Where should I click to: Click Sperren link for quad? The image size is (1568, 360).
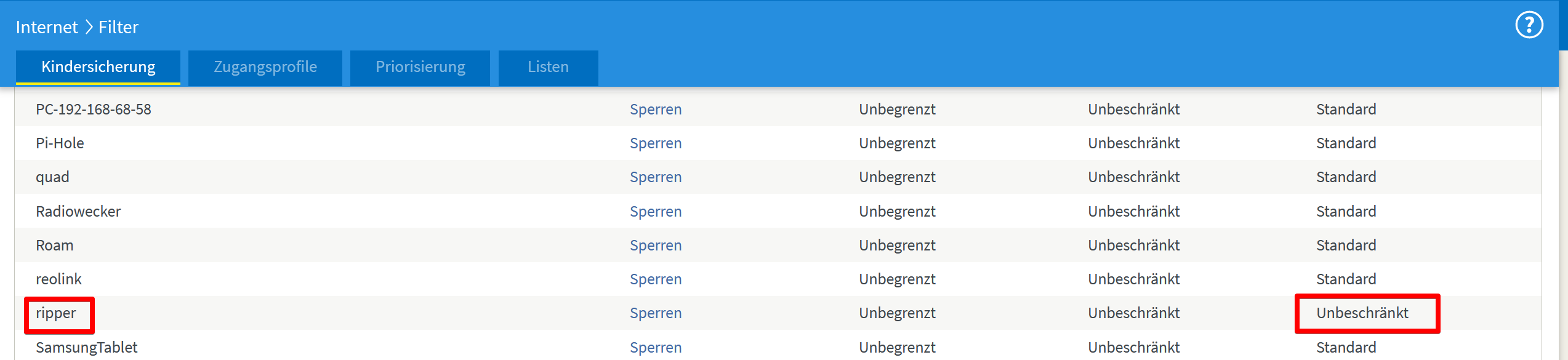[656, 177]
